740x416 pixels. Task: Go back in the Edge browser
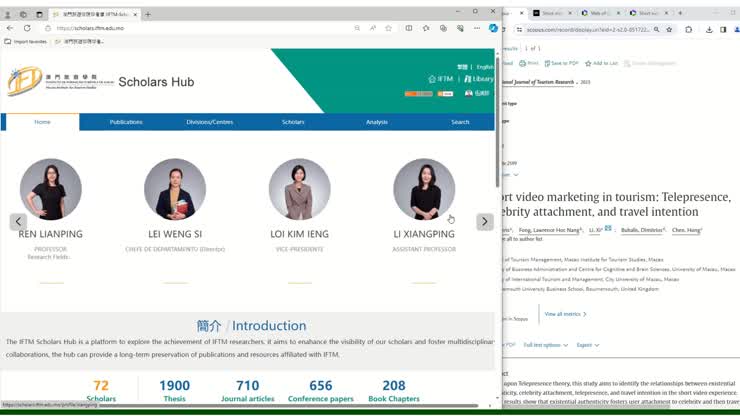point(10,28)
